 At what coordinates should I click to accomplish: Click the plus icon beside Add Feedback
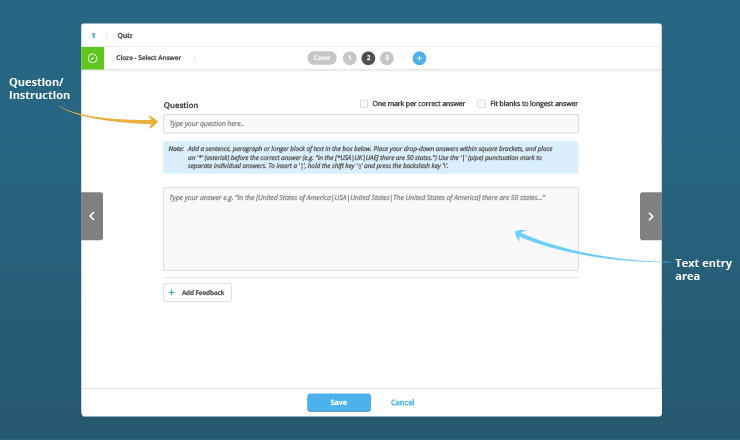172,293
